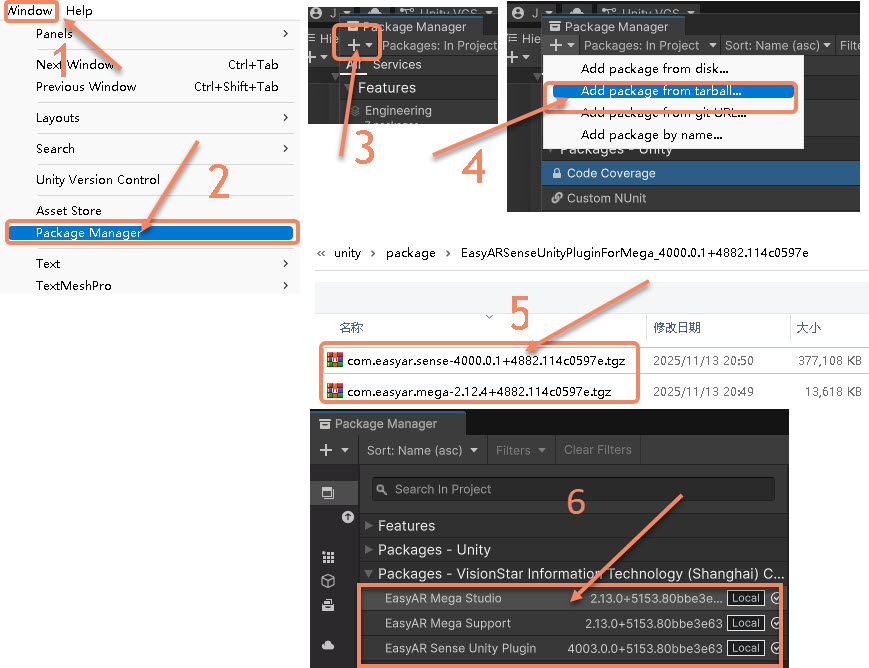Open the Updates arrow icon in sidebar
Viewport: 869px width, 668px height.
[347, 517]
